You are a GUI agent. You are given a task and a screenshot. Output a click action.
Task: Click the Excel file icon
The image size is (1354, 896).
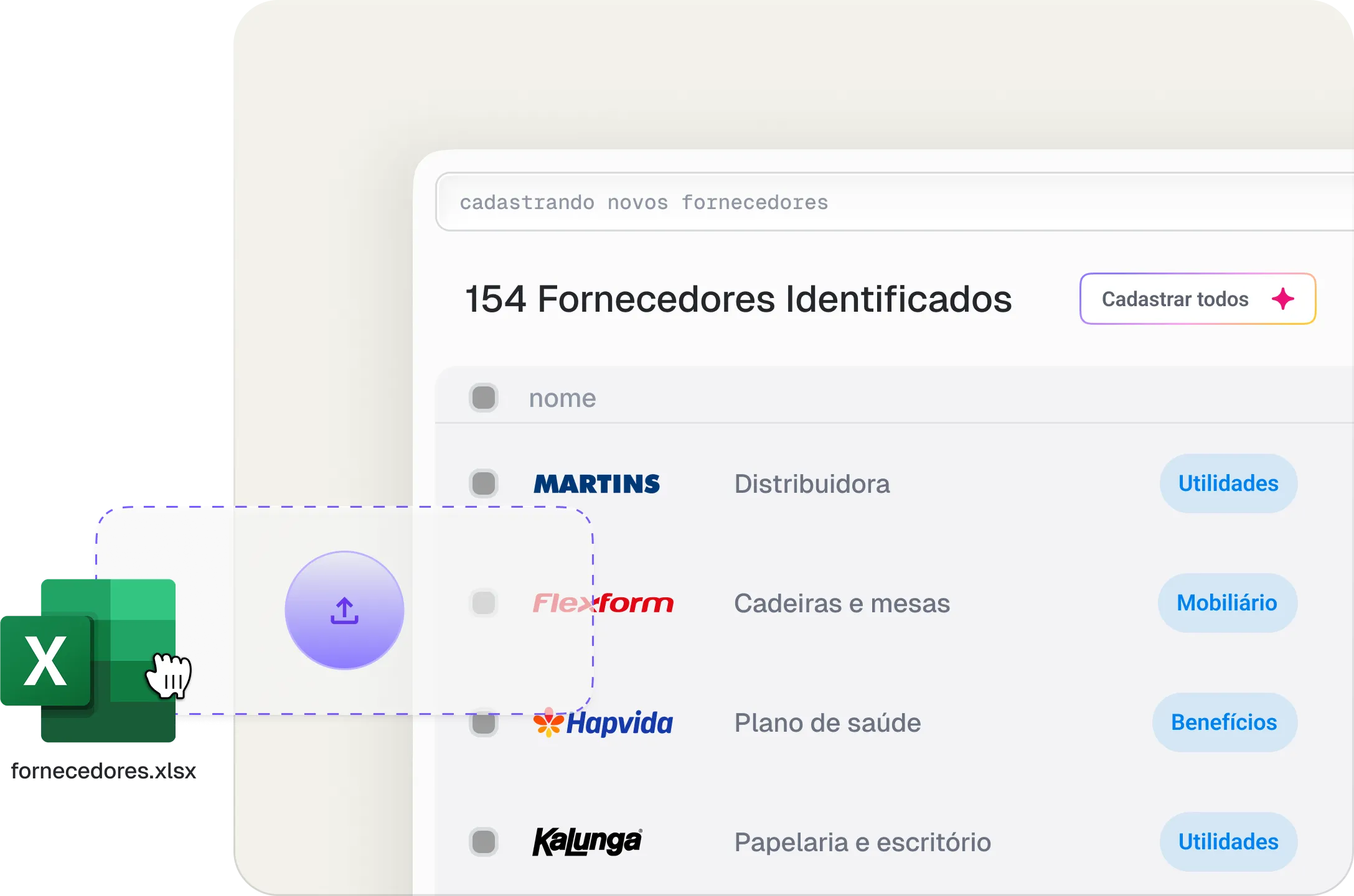click(88, 660)
